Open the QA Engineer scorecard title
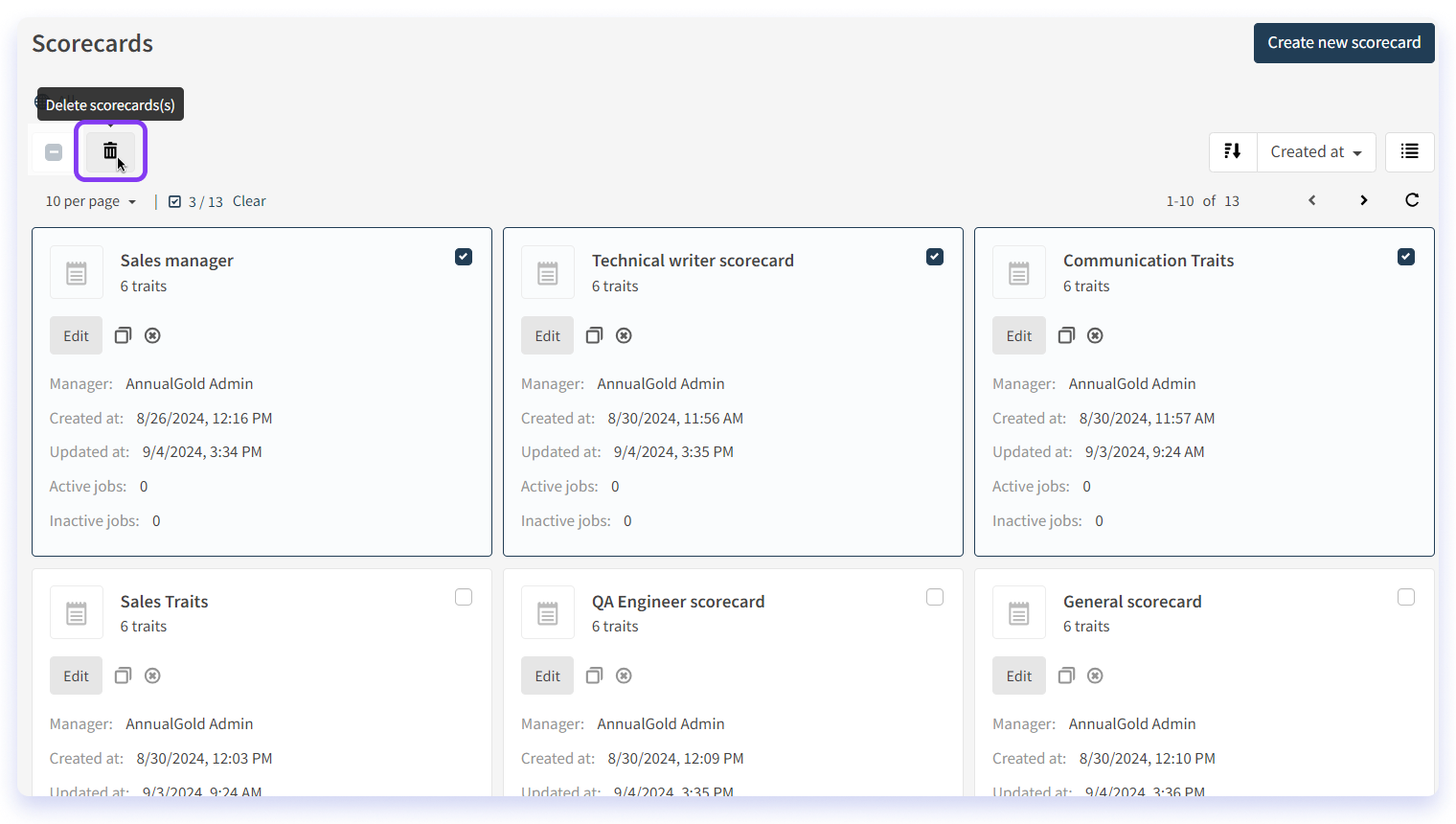The image size is (1456, 824). click(678, 602)
